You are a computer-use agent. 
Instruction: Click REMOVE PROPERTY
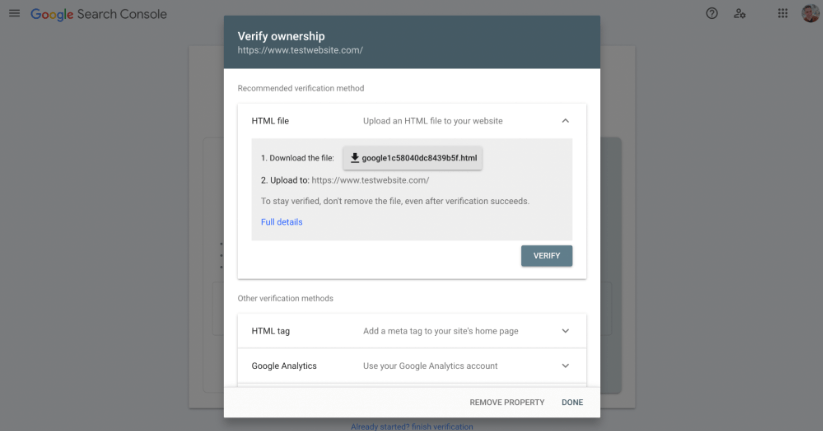tap(507, 402)
